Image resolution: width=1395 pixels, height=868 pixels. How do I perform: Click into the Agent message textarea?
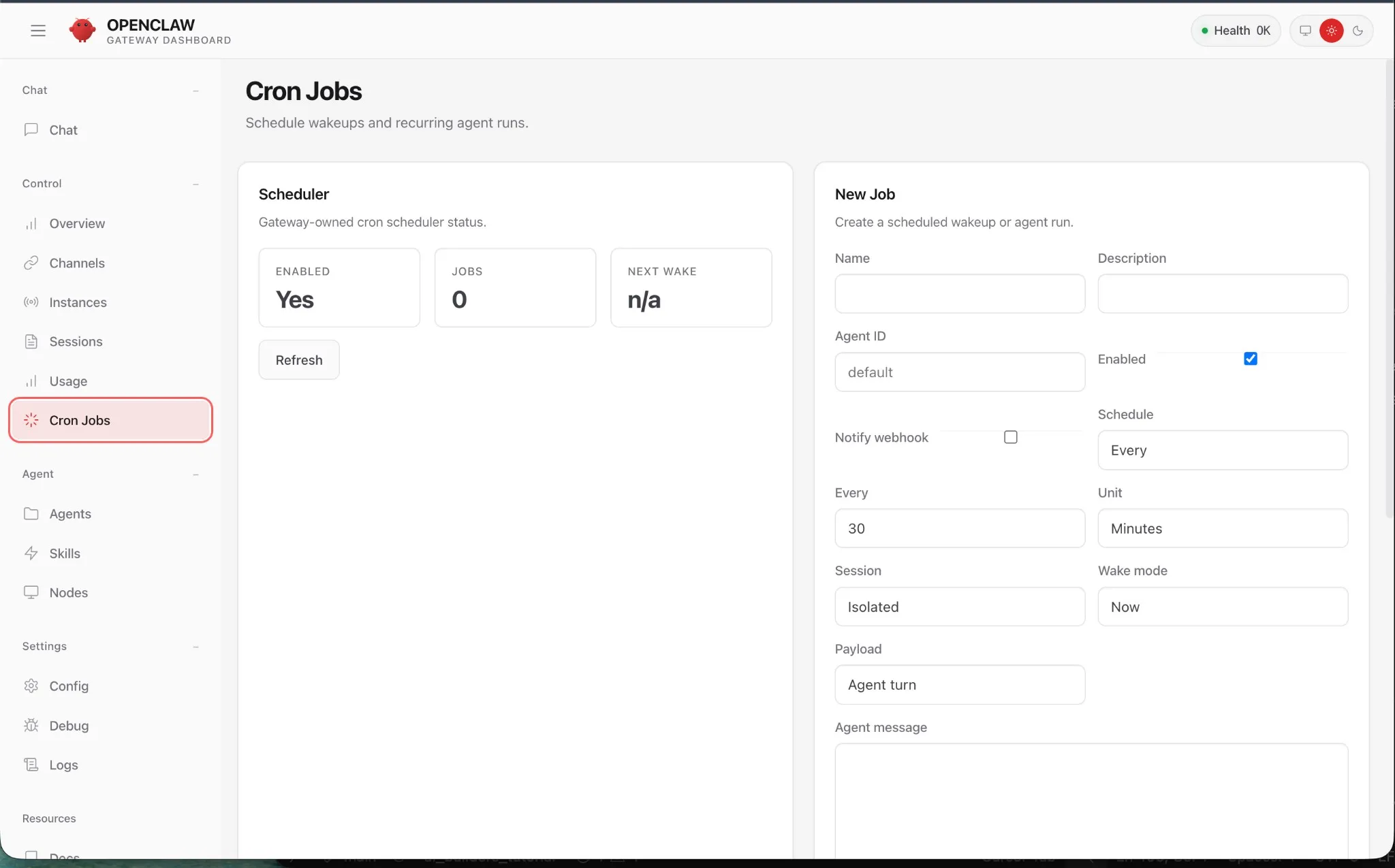[1091, 801]
